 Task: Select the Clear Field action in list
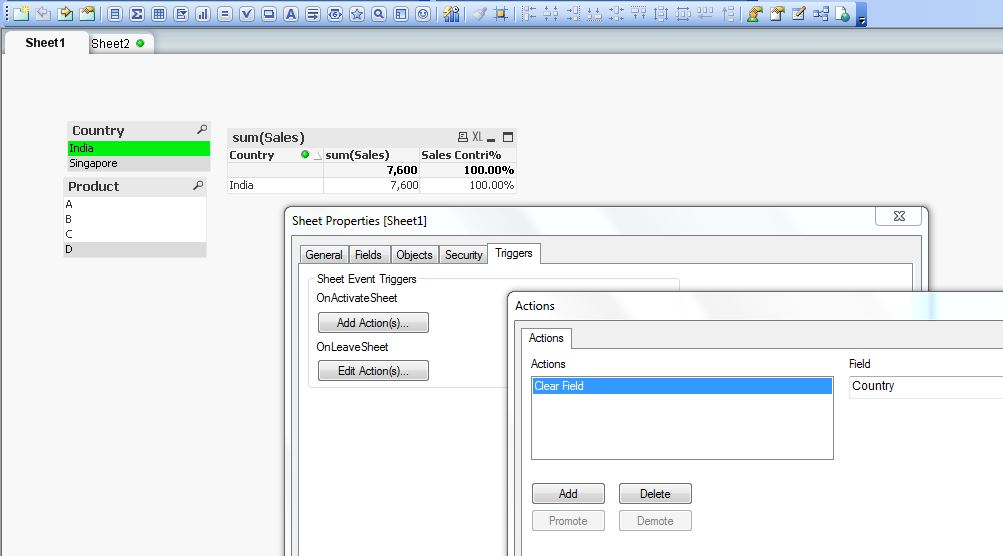coord(682,386)
